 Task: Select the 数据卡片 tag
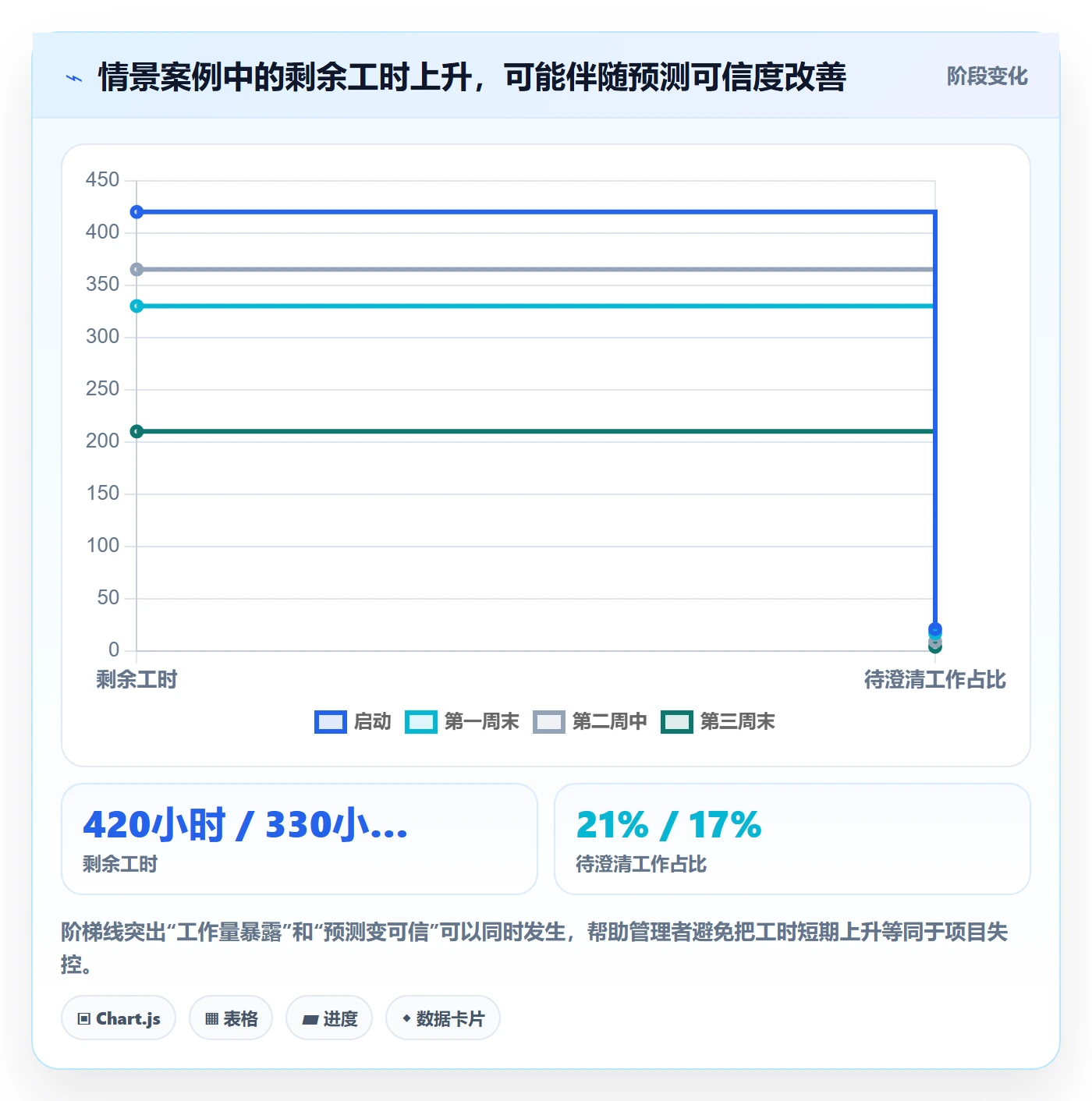pyautogui.click(x=443, y=1018)
